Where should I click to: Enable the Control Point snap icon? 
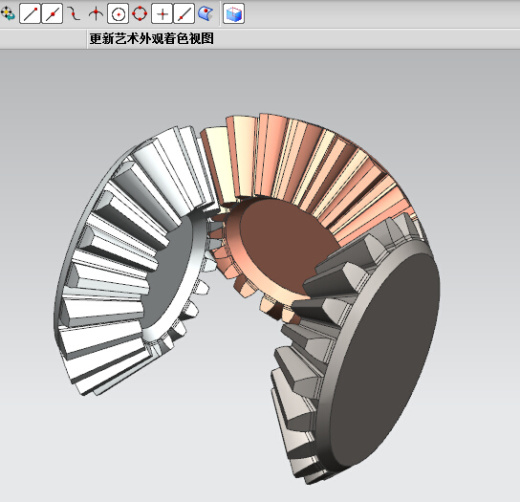[x=74, y=14]
